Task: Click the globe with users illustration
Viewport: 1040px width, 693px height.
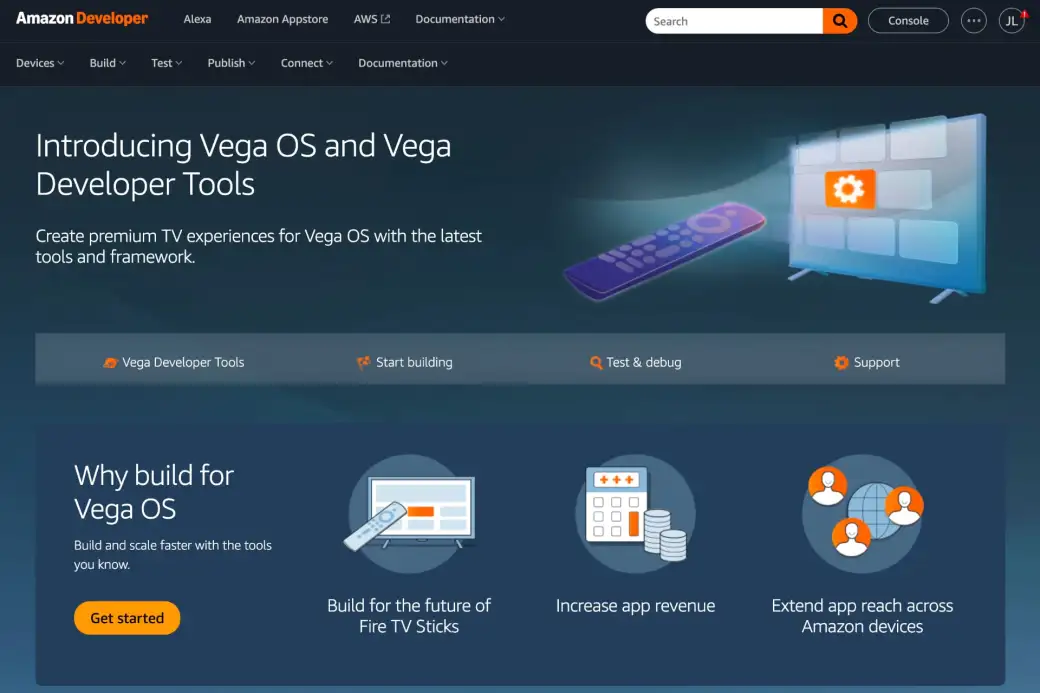Action: tap(862, 513)
